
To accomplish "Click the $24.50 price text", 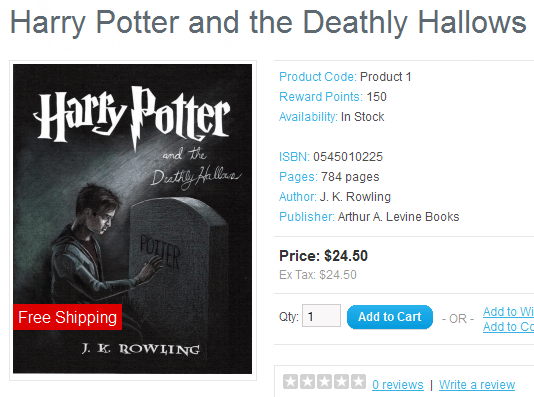I will point(346,256).
